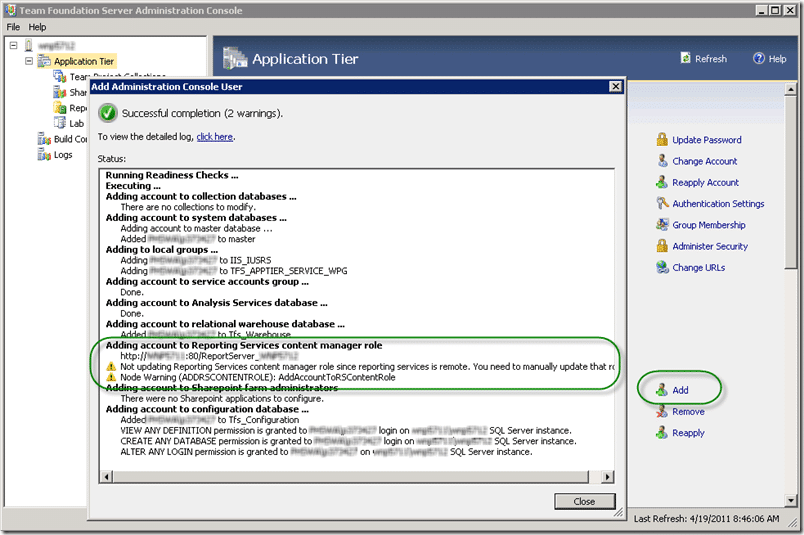The width and height of the screenshot is (804, 535).
Task: Click the Refresh icon in header
Action: pos(685,58)
